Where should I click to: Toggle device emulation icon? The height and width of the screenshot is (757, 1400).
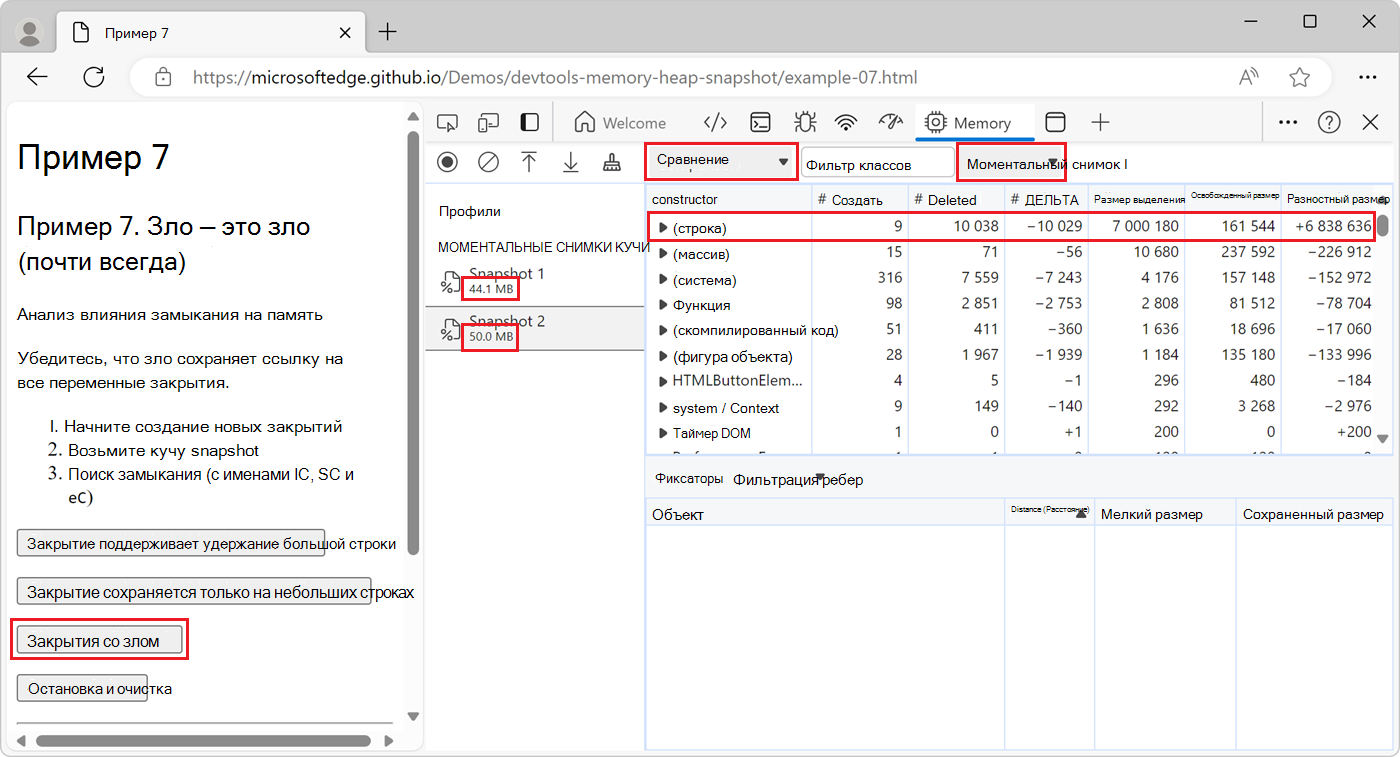488,123
